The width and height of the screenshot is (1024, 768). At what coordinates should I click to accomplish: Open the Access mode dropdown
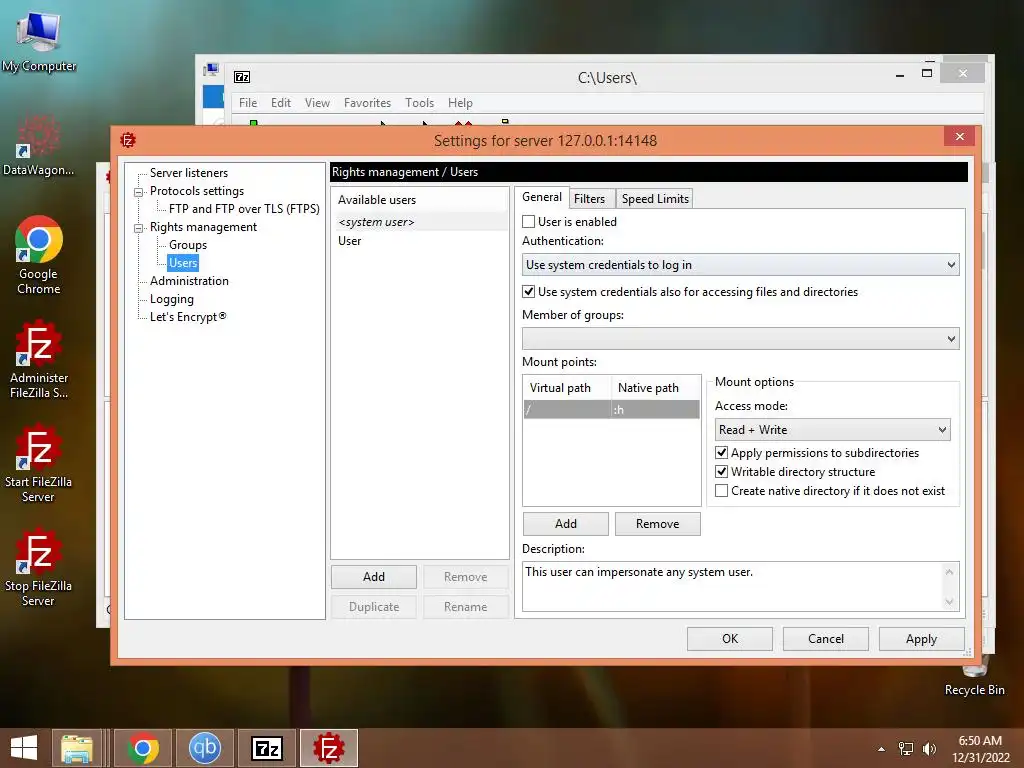coord(833,430)
